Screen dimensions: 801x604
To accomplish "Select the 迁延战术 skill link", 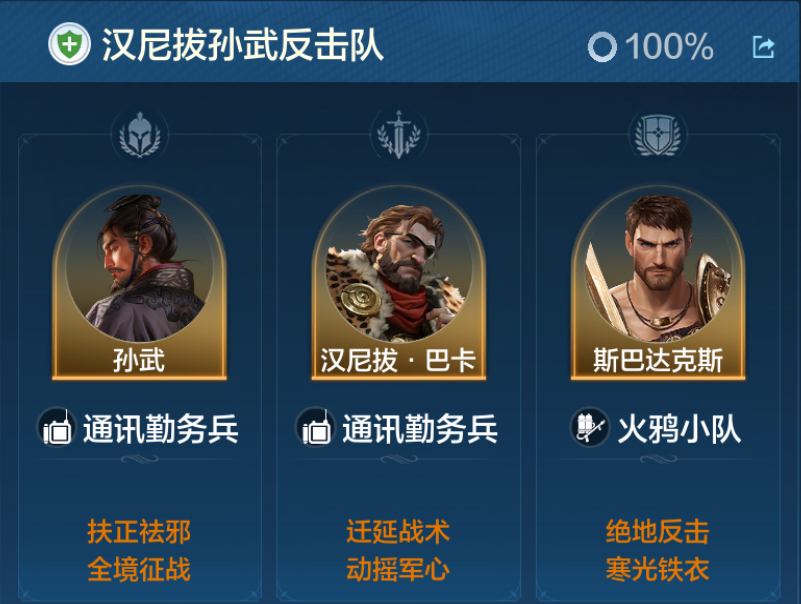I will (398, 531).
